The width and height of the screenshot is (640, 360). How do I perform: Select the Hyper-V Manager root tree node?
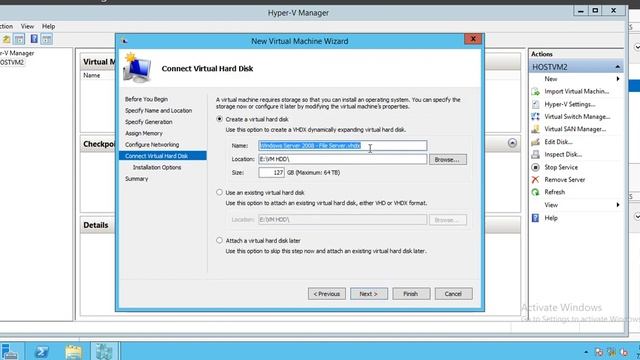[x=17, y=53]
